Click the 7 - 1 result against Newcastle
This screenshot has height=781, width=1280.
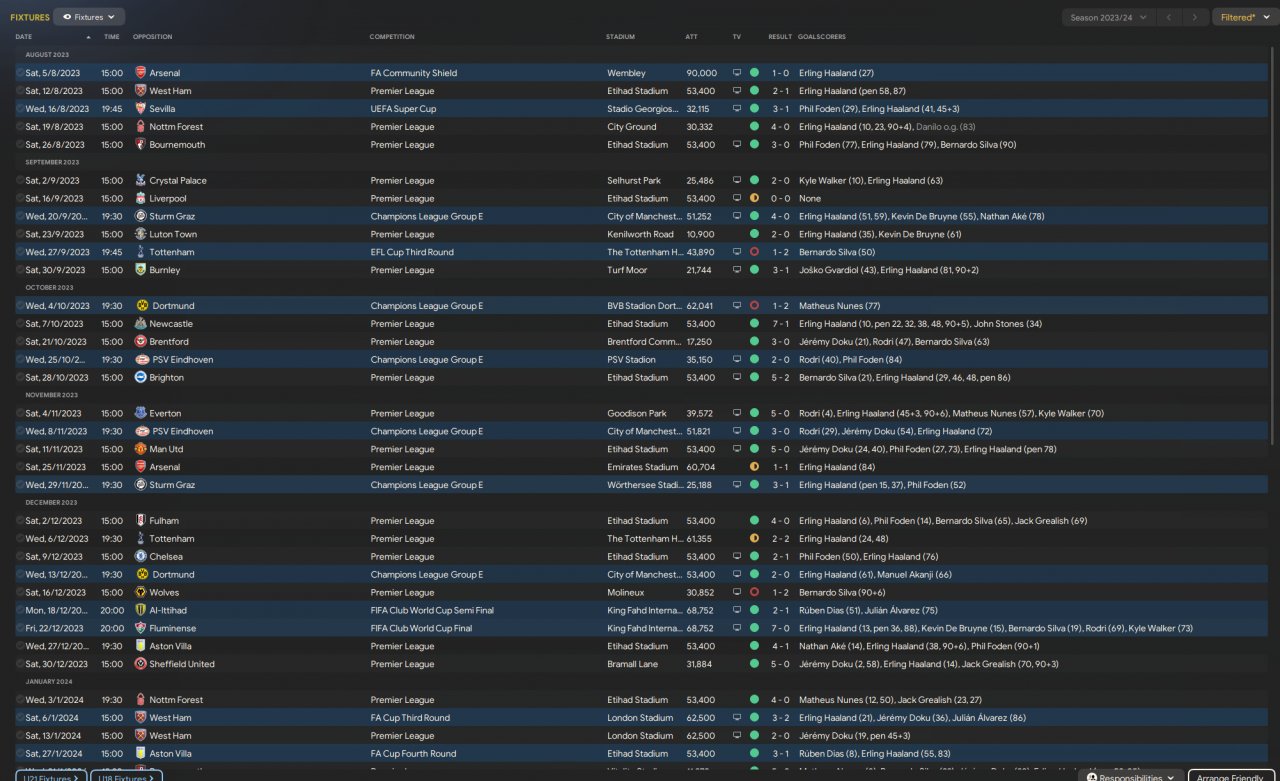[780, 324]
